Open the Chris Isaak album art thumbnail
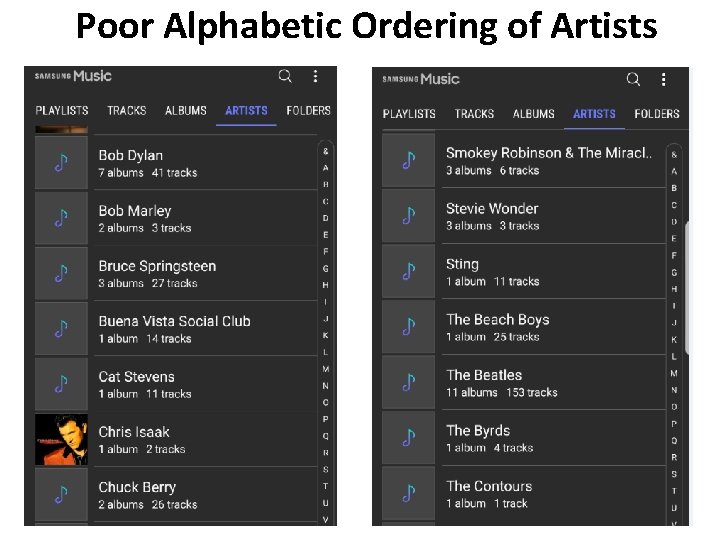This screenshot has height=540, width=720. (61, 440)
